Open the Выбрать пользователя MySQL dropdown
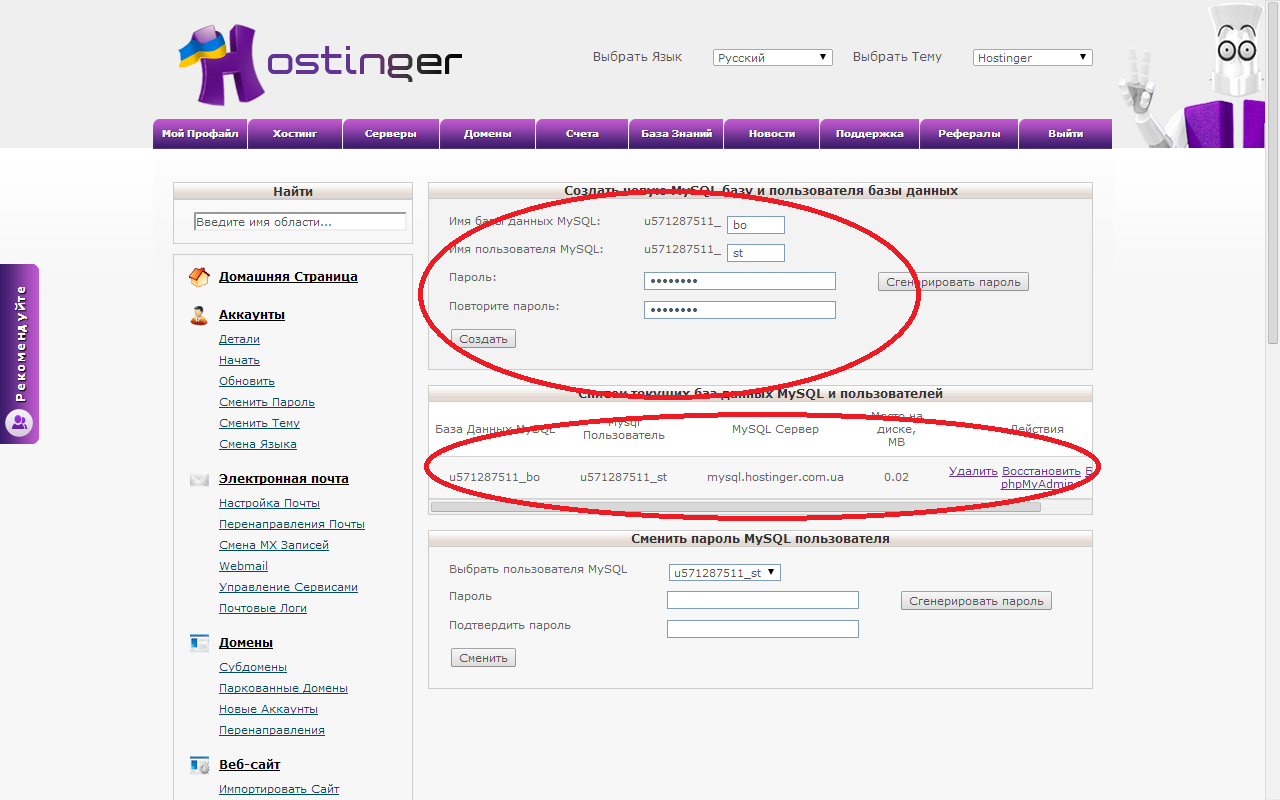1280x800 pixels. click(725, 573)
